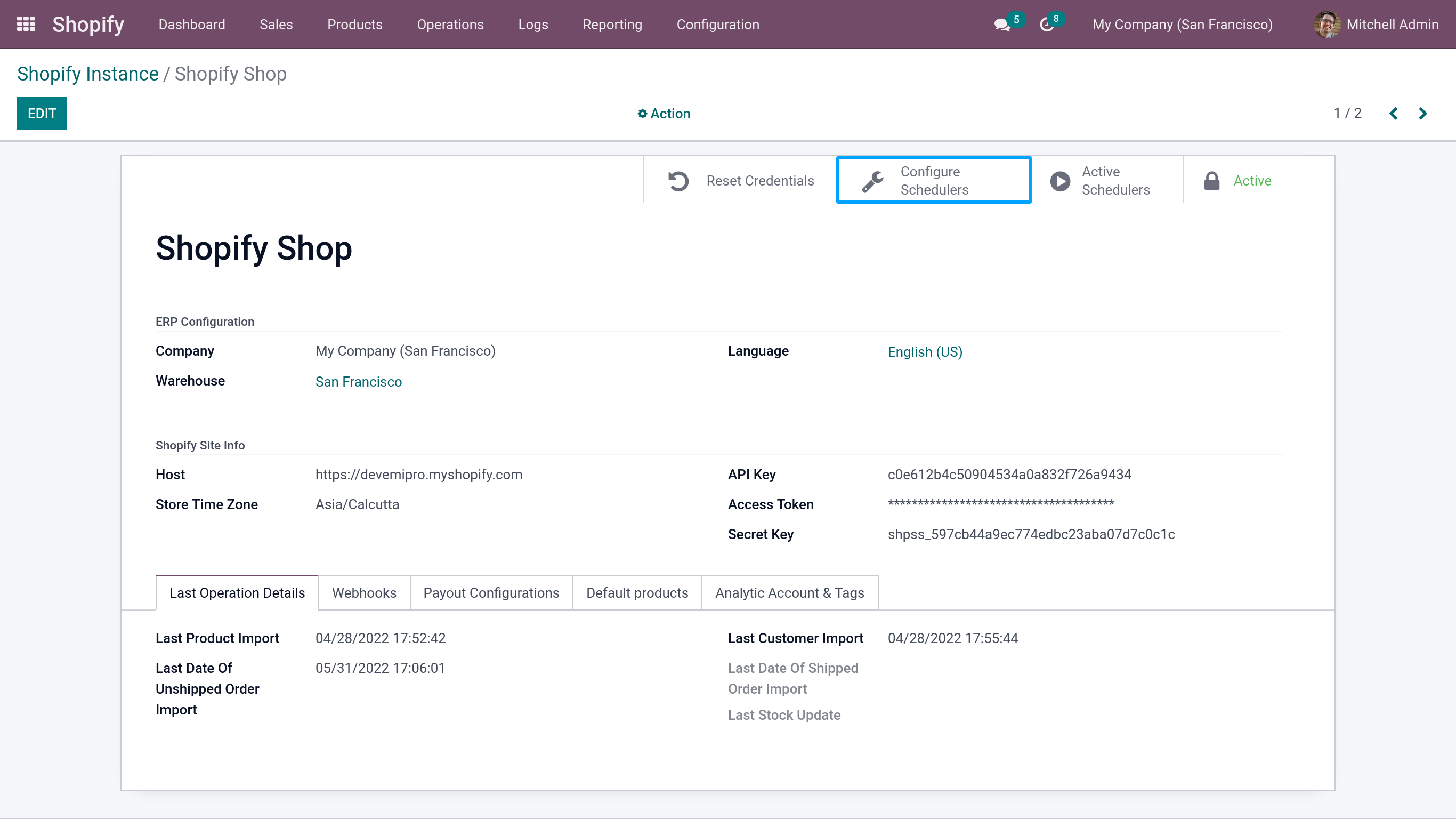Click the pager 1 / 2 counter

click(x=1347, y=113)
